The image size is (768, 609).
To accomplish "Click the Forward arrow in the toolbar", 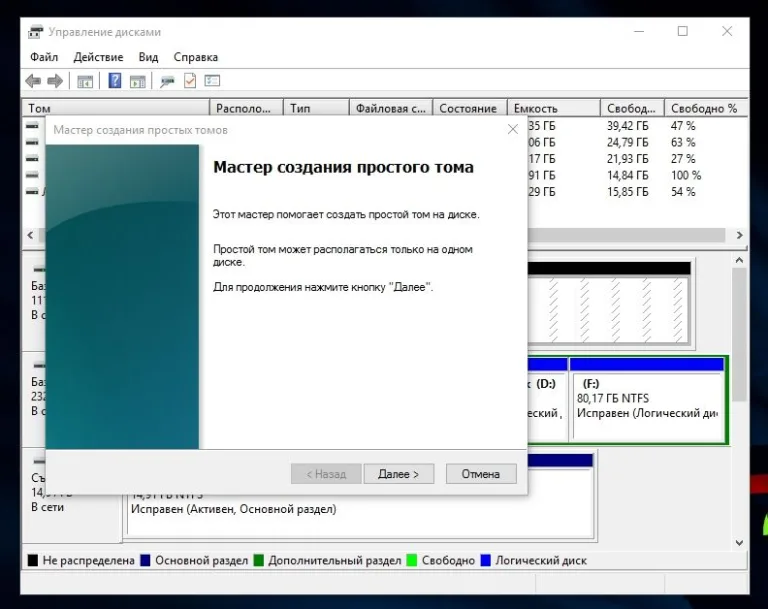I will [55, 81].
